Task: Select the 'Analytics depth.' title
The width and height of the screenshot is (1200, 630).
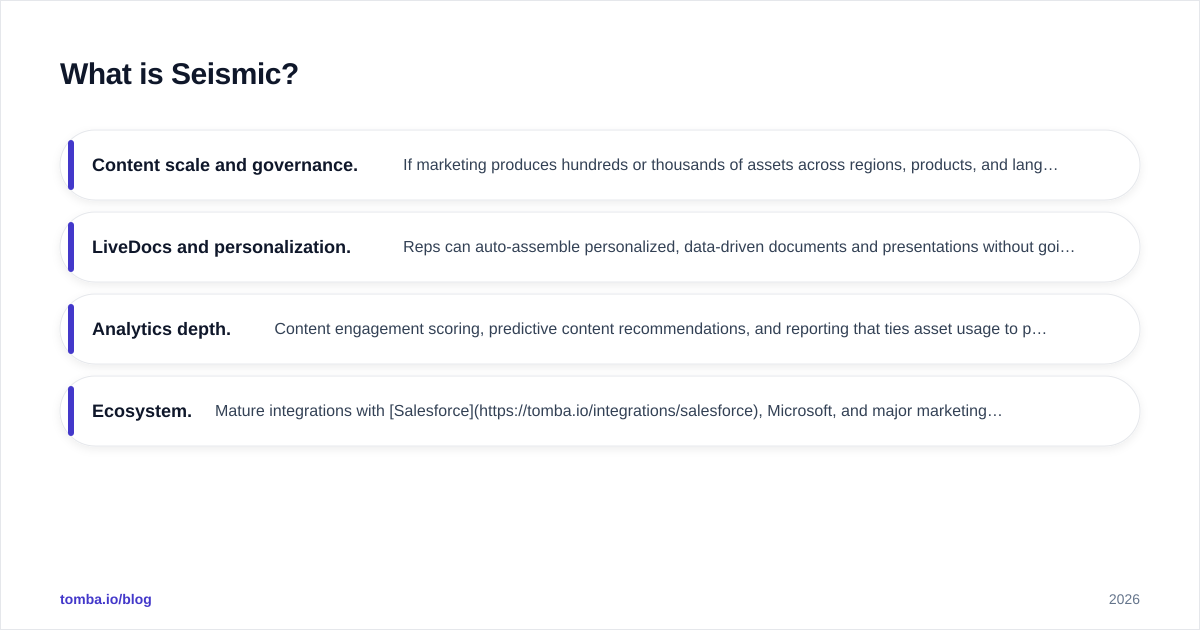Action: click(x=161, y=329)
